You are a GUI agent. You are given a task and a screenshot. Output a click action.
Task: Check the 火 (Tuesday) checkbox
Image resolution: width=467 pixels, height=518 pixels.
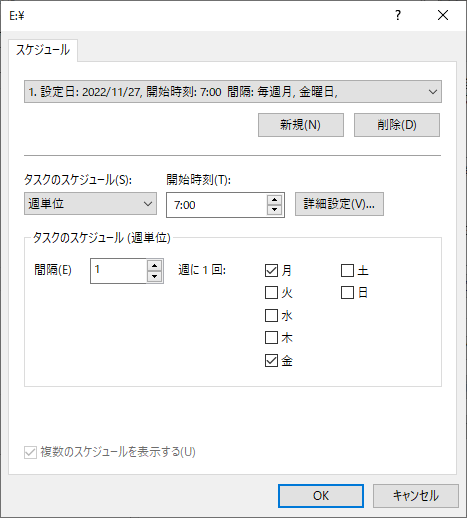pos(271,293)
